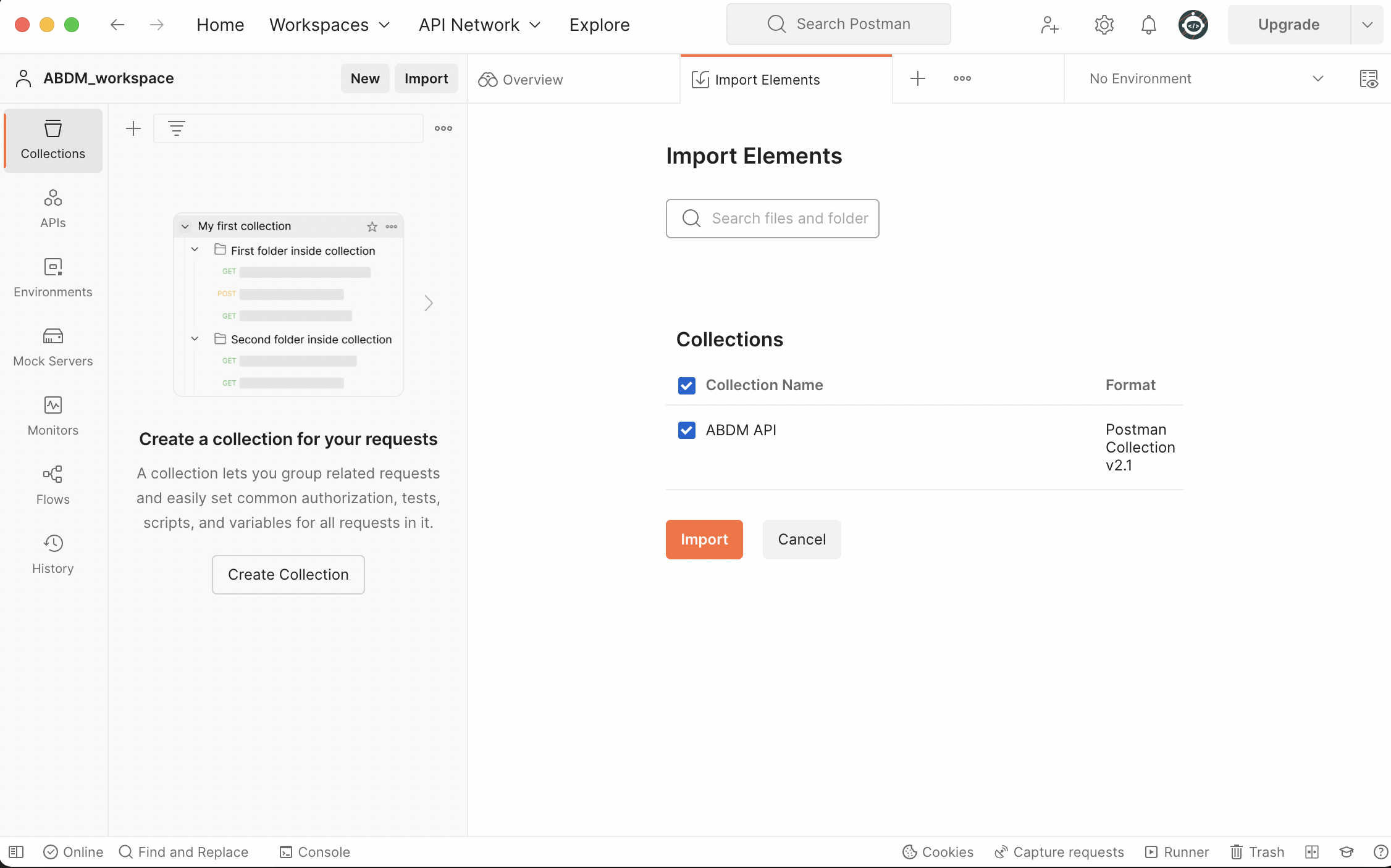Open the notifications bell
Image resolution: width=1391 pixels, height=868 pixels.
[x=1148, y=25]
